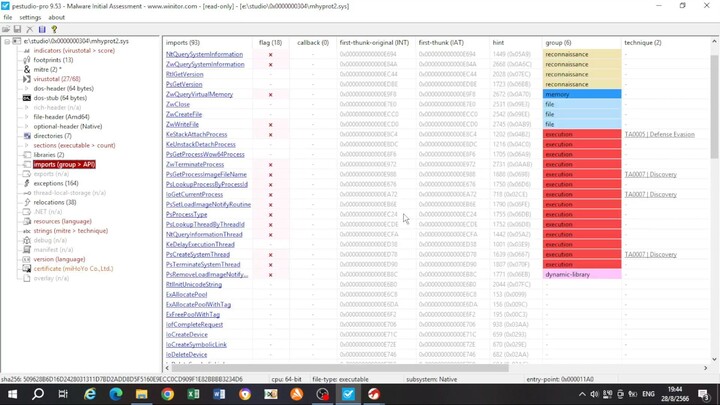Viewport: 720px width, 405px height.
Task: Open Word from the taskbar
Action: 219,394
